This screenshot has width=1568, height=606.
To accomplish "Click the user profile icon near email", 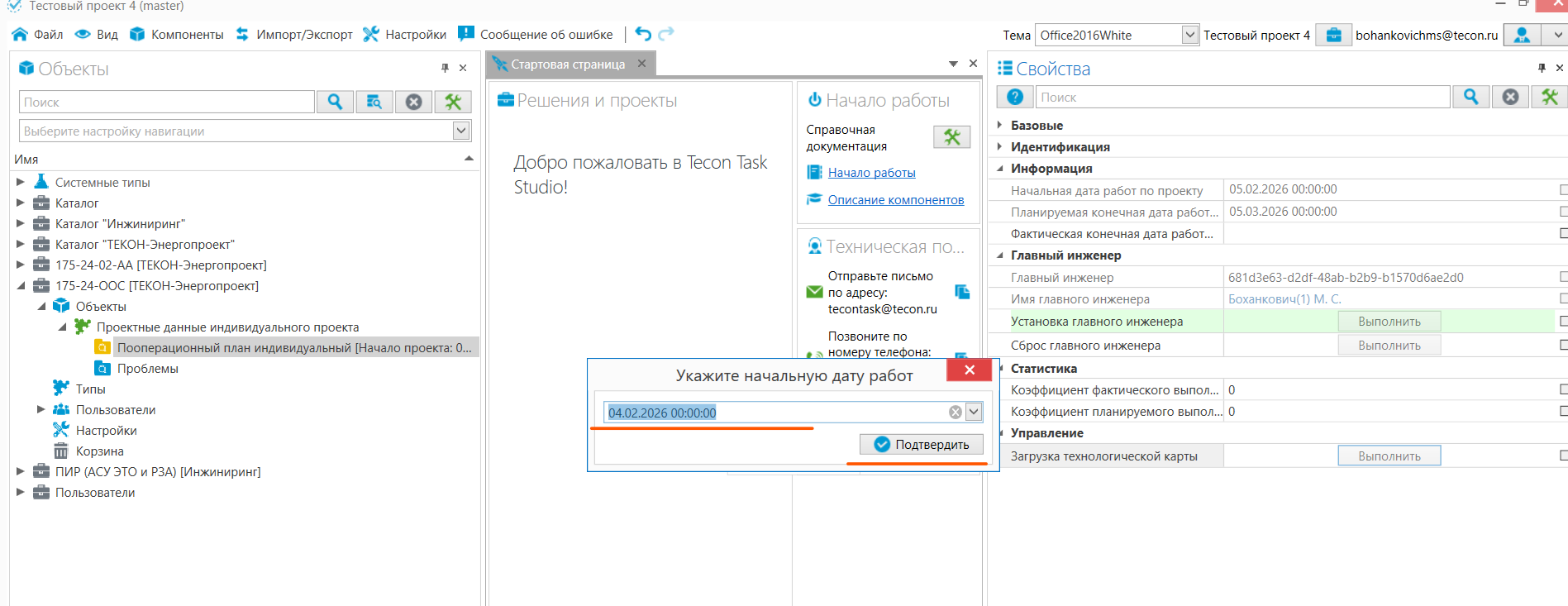I will click(1522, 35).
